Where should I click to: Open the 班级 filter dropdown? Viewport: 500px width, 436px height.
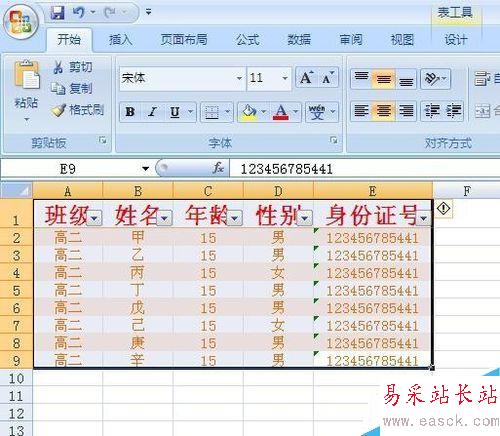94,218
